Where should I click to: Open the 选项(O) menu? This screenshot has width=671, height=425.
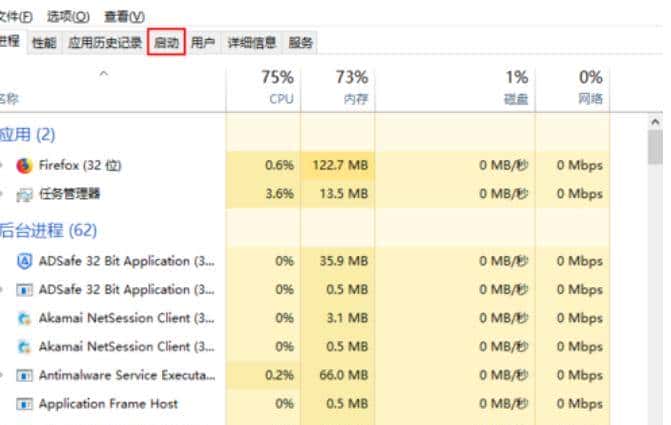tap(68, 17)
